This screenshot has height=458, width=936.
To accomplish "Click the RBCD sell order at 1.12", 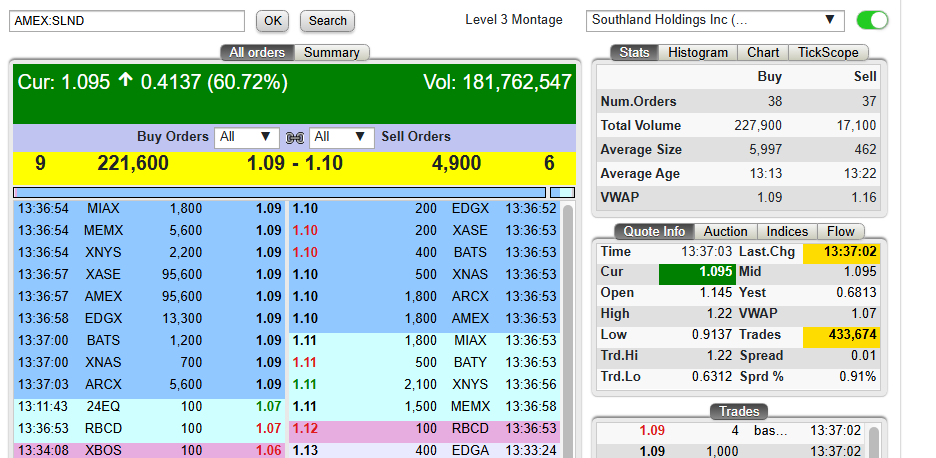I will [x=424, y=429].
